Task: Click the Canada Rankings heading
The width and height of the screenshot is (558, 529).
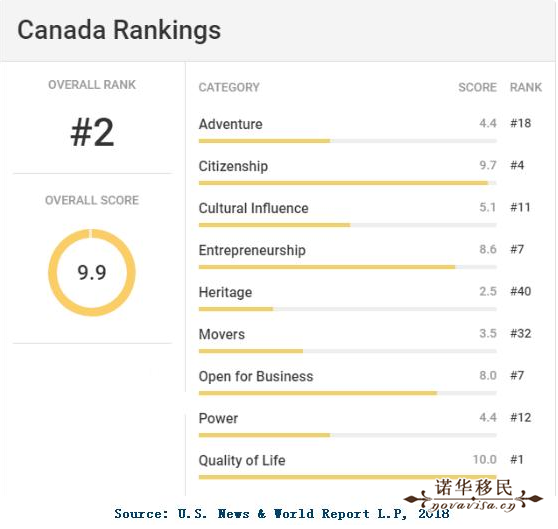Action: coord(119,31)
